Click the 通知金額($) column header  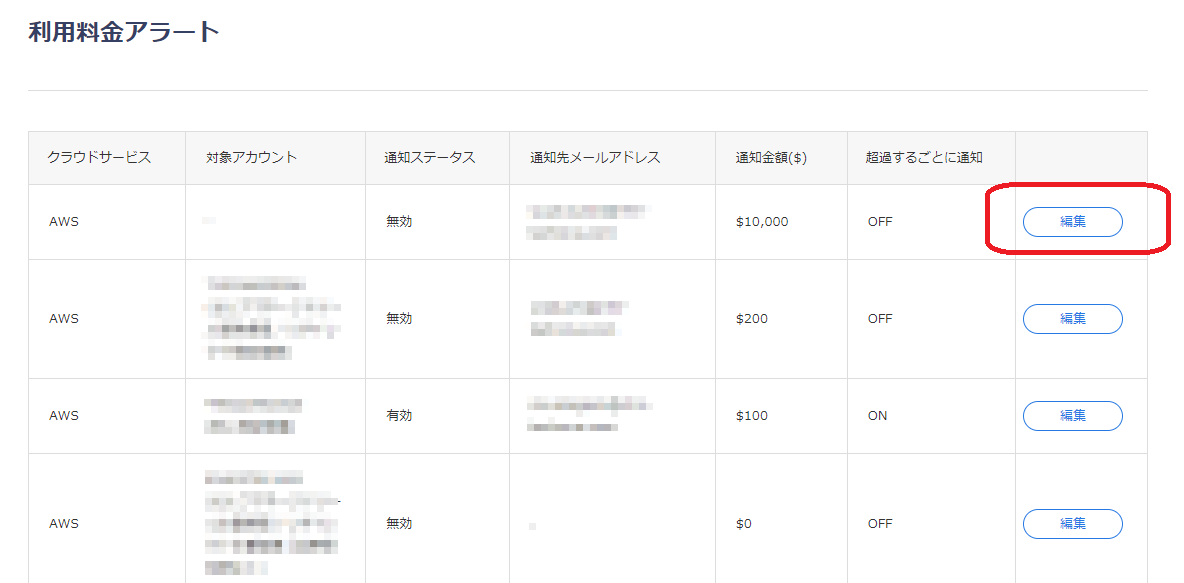[x=771, y=157]
